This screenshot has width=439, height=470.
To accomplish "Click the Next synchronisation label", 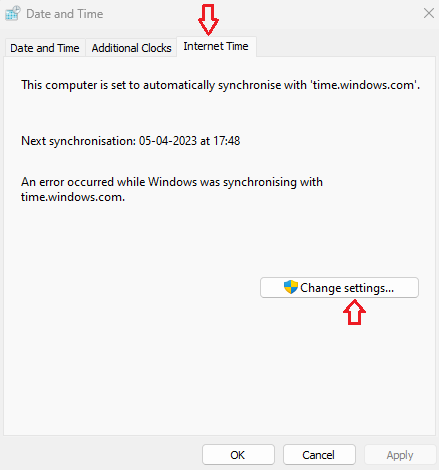I will pos(79,141).
